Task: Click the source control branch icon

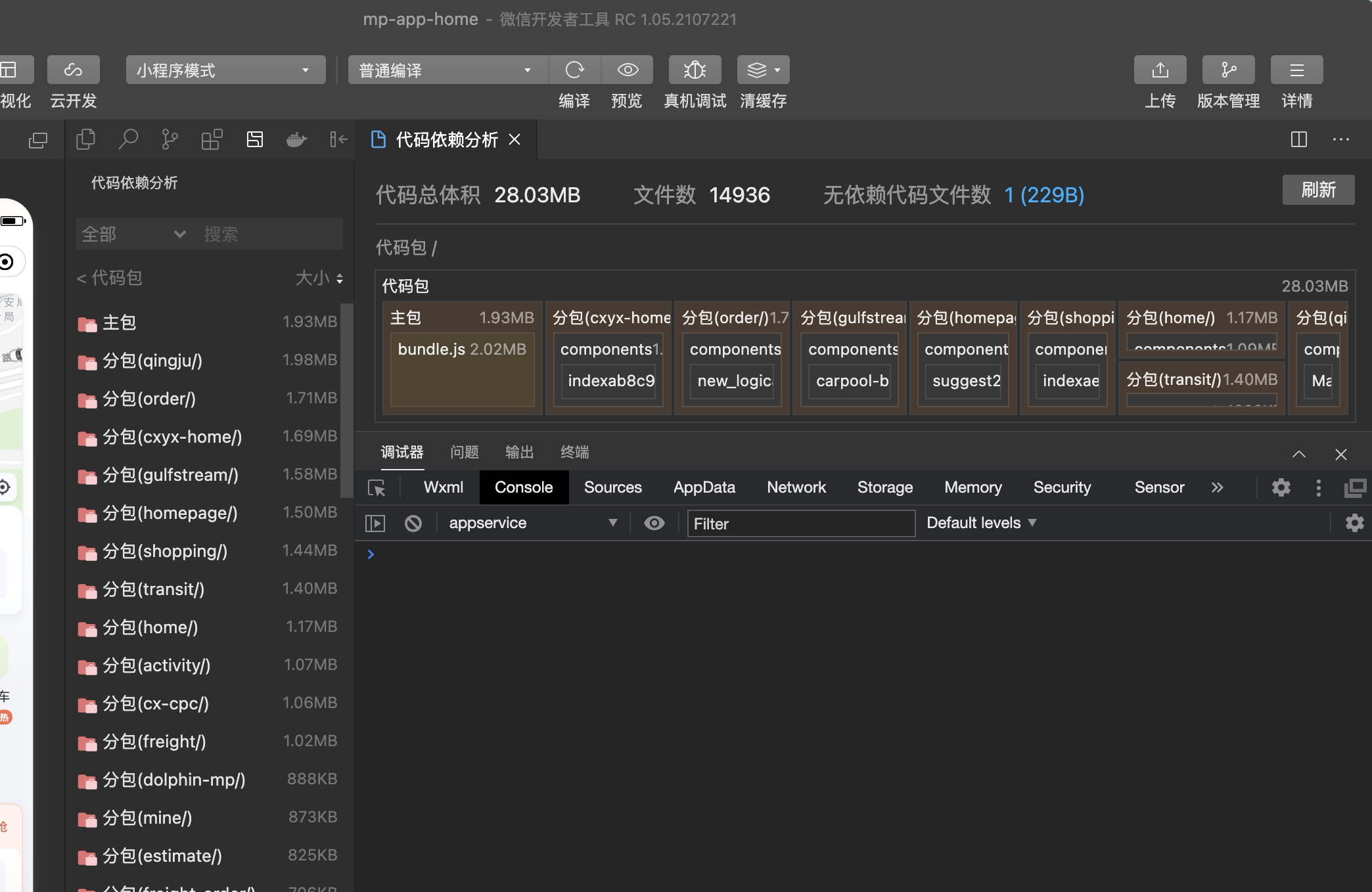Action: coord(170,139)
